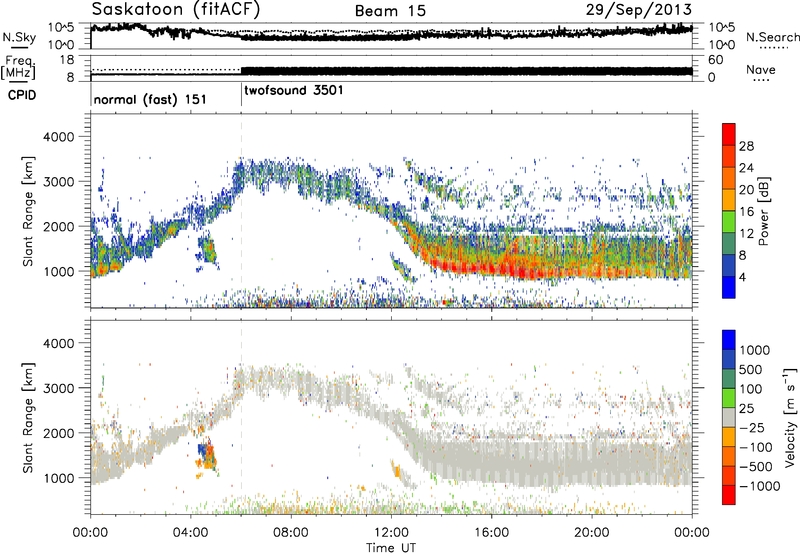Click the velocity panel 'Slant Range [km]' label
The height and width of the screenshot is (554, 800).
tap(28, 417)
